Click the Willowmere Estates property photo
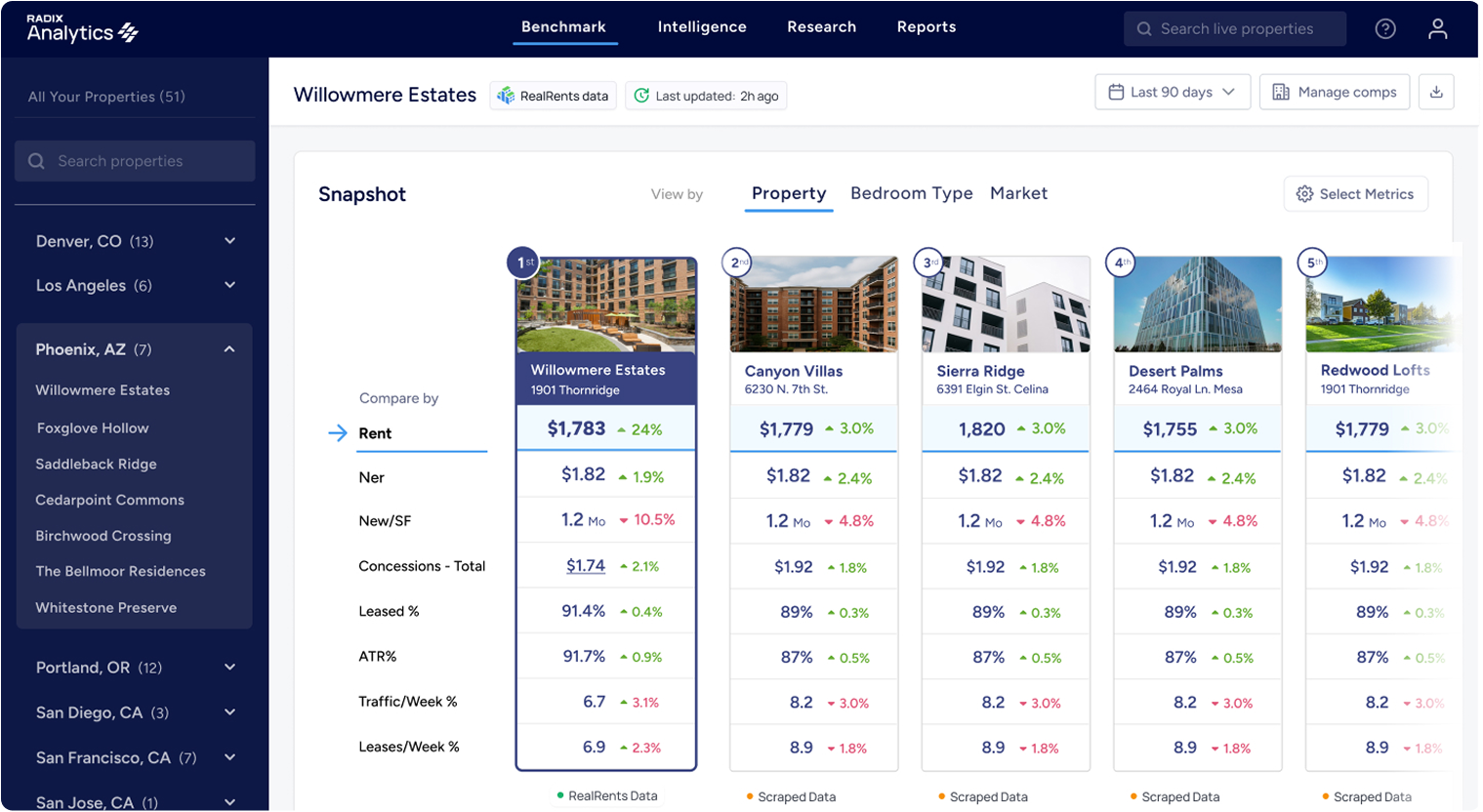1483x812 pixels. pos(606,304)
